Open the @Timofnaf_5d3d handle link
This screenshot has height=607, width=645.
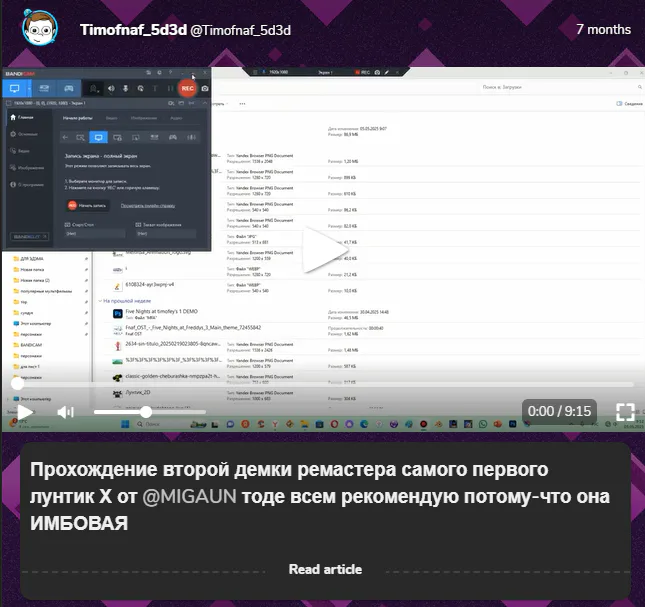point(241,30)
